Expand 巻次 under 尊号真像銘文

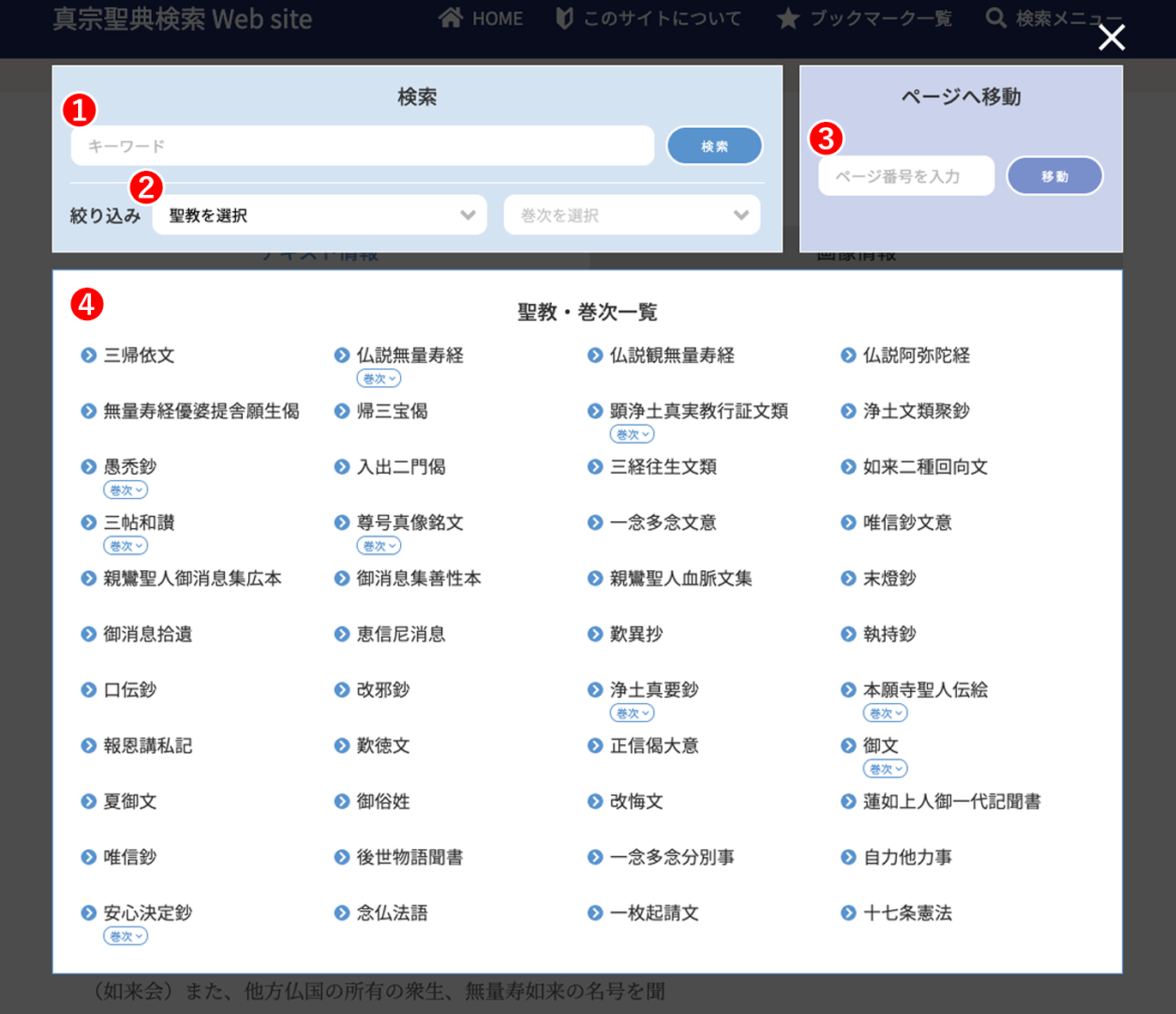click(379, 546)
